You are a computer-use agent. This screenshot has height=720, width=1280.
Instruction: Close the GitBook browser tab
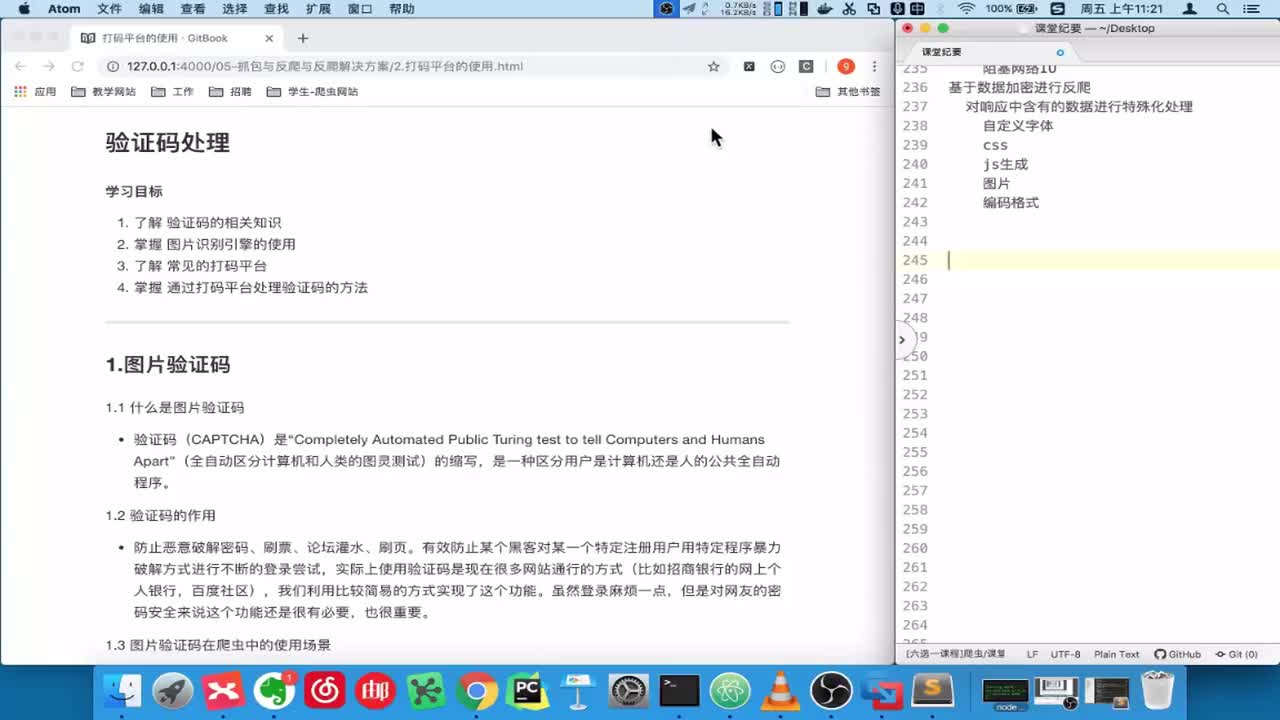click(x=269, y=38)
